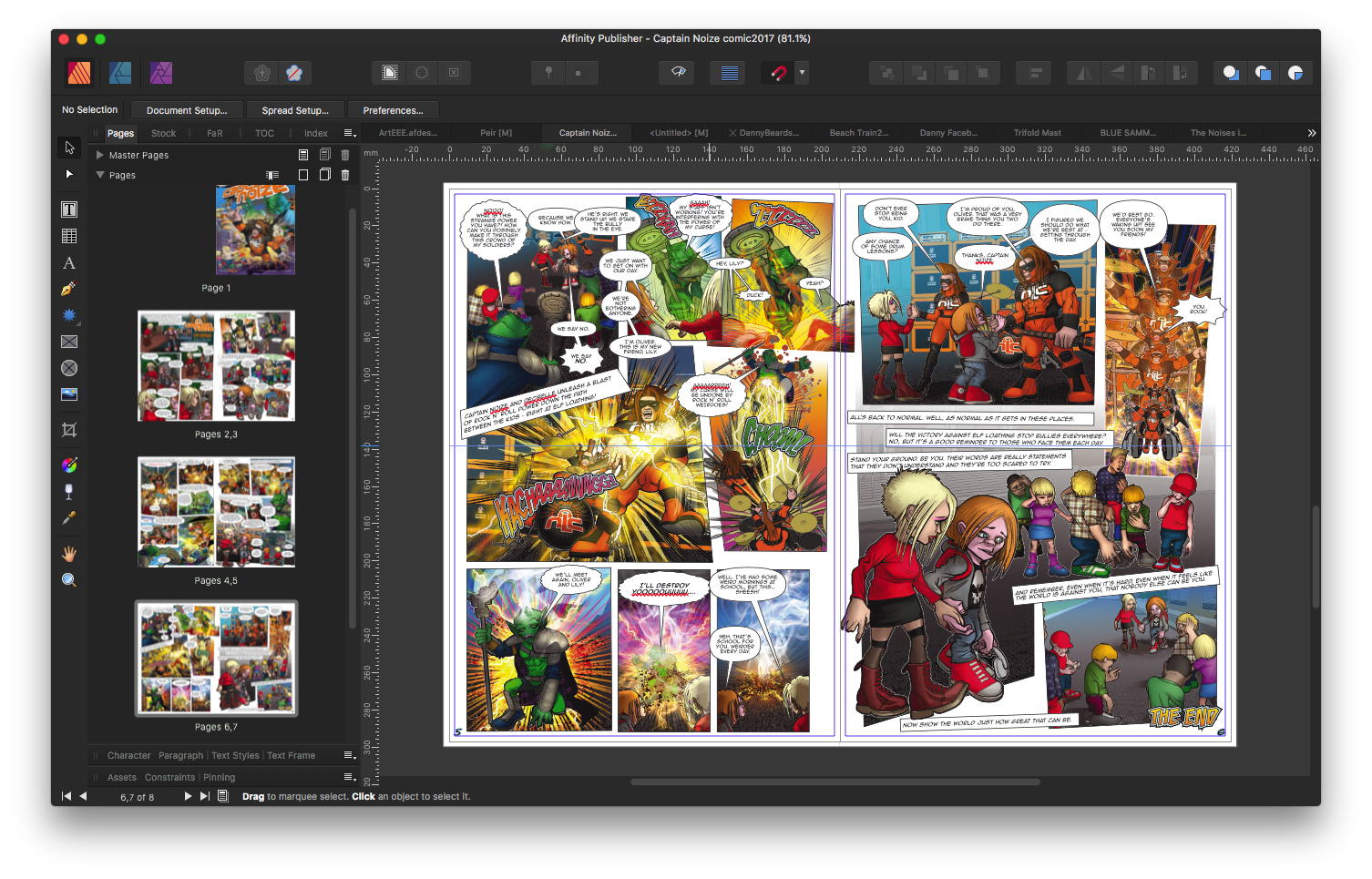
Task: Select the Fill gradient tool
Action: point(69,465)
